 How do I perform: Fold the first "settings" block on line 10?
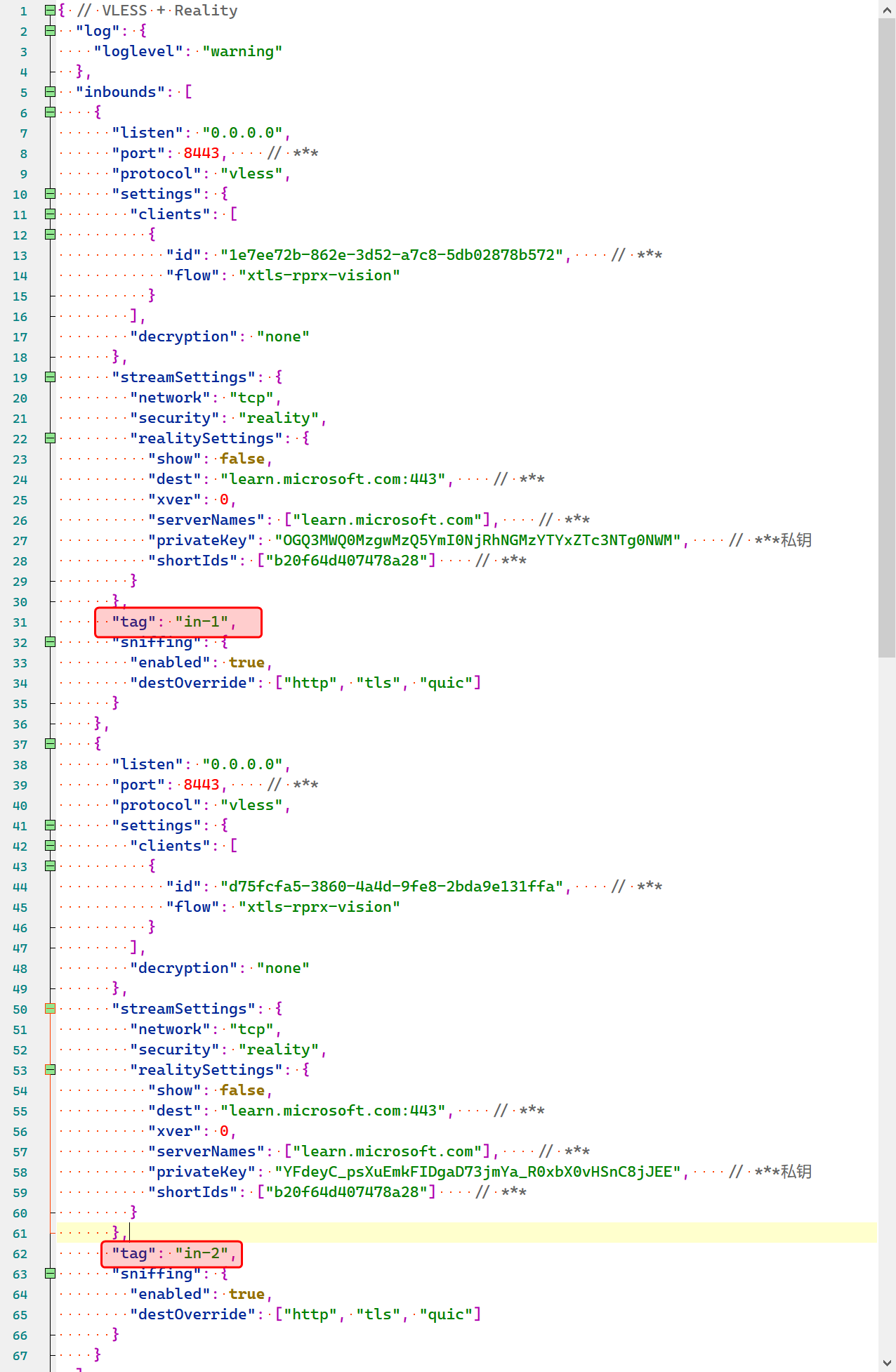pyautogui.click(x=50, y=194)
